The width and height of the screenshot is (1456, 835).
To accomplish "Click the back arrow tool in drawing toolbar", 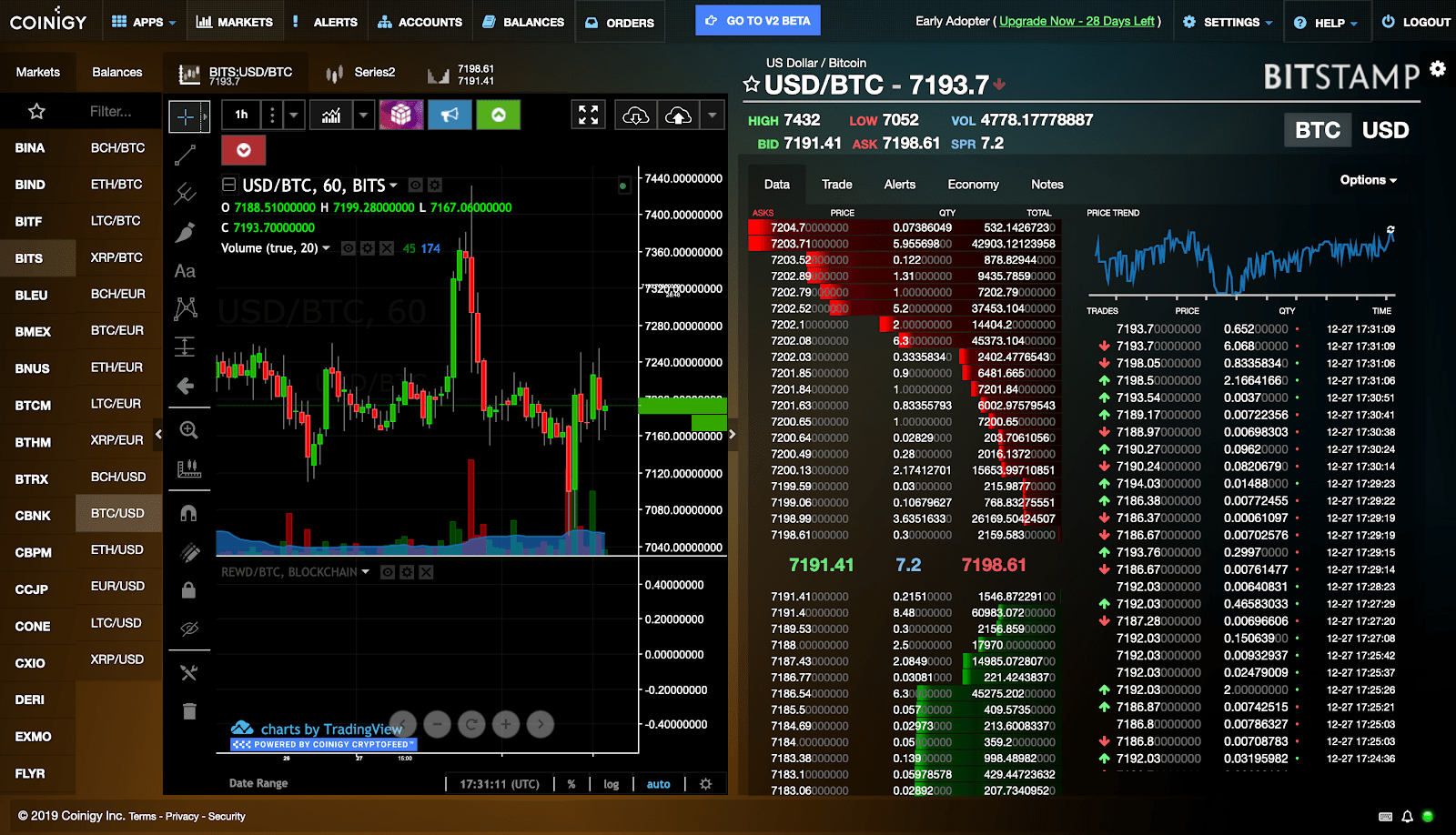I will pyautogui.click(x=185, y=386).
